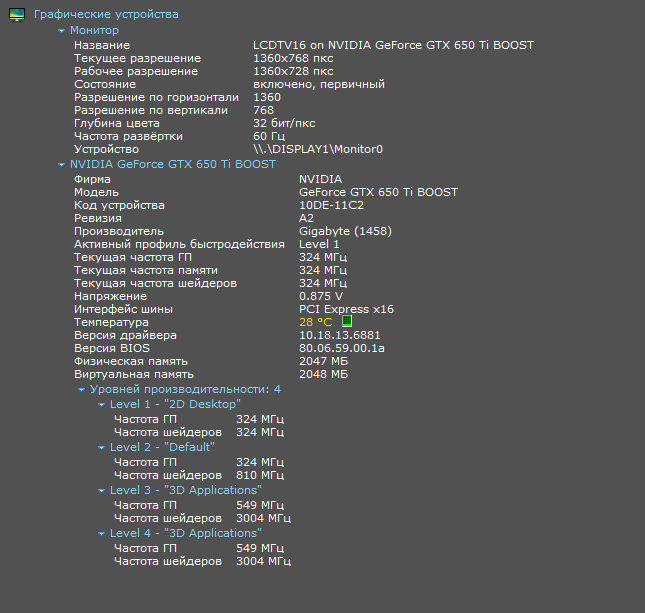
Task: Click the graphics devices monitor icon
Action: 16,15
